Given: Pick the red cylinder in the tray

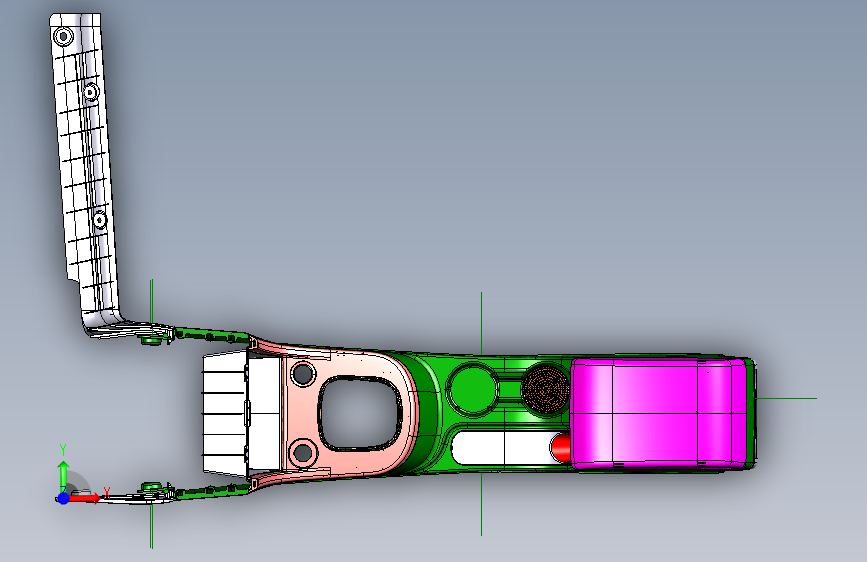Looking at the screenshot, I should [x=561, y=448].
